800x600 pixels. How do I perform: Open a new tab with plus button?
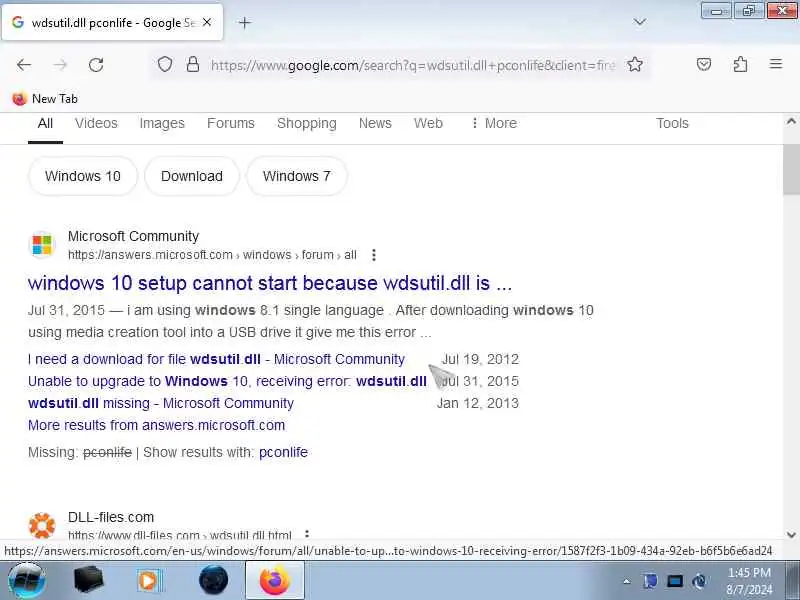[244, 22]
